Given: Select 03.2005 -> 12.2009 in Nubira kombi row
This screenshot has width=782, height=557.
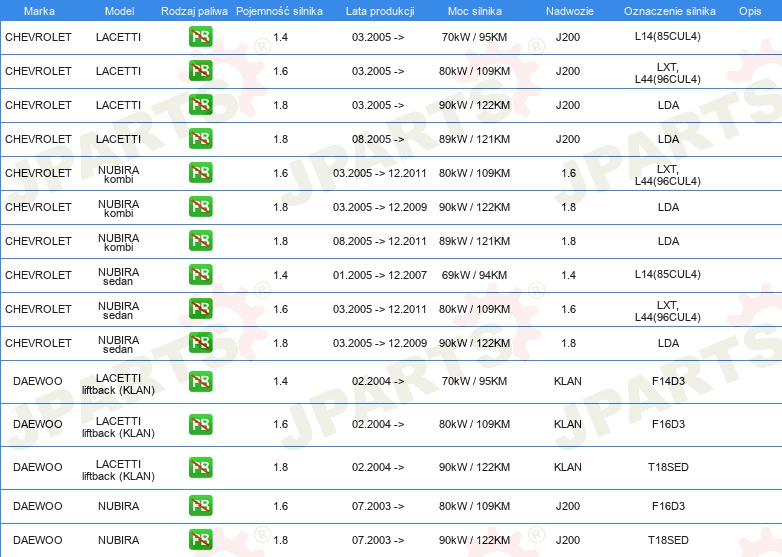Looking at the screenshot, I should coord(380,207).
